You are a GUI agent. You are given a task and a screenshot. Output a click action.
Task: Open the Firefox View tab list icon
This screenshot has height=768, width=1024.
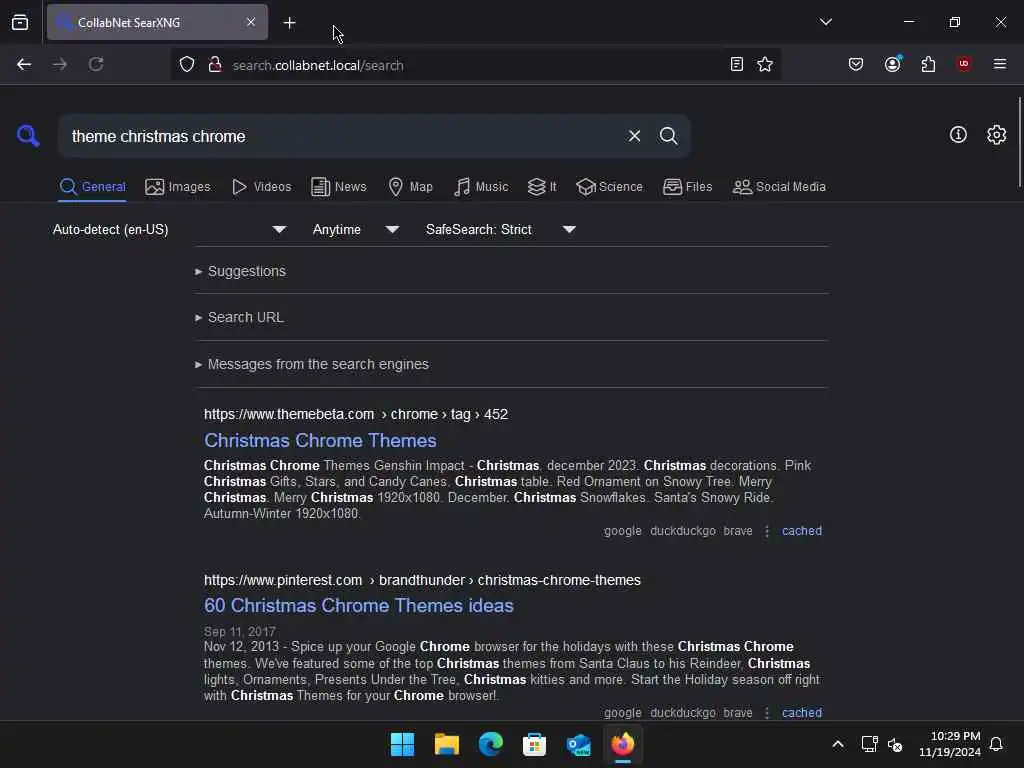tap(20, 22)
